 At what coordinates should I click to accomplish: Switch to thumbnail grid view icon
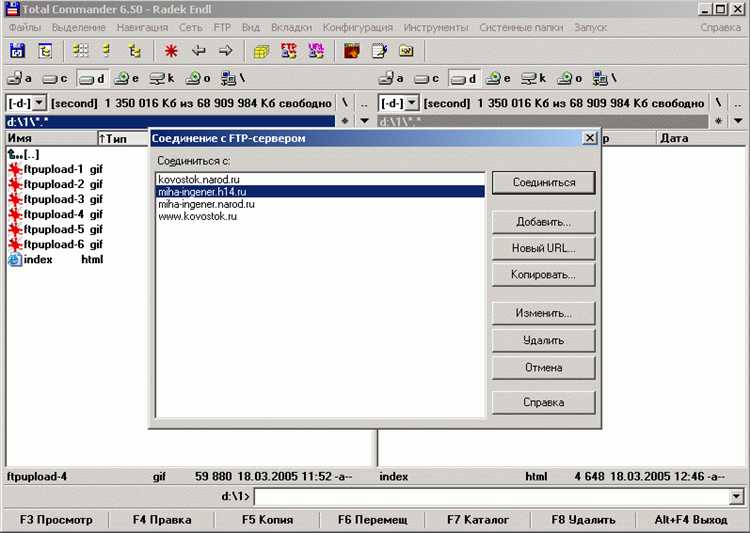[80, 50]
